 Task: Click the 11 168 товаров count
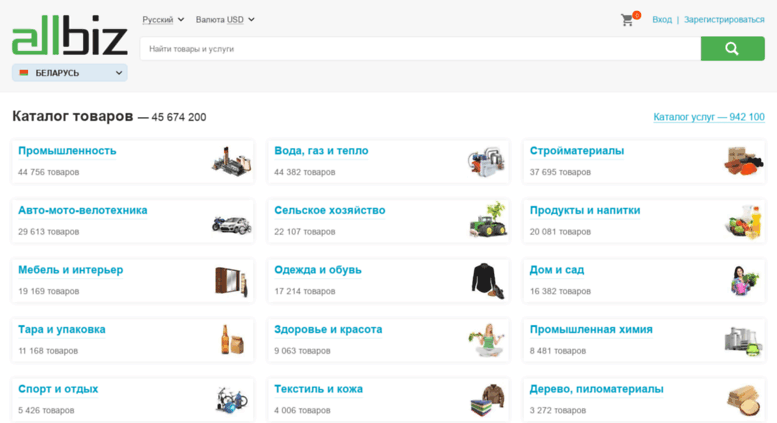tap(48, 351)
